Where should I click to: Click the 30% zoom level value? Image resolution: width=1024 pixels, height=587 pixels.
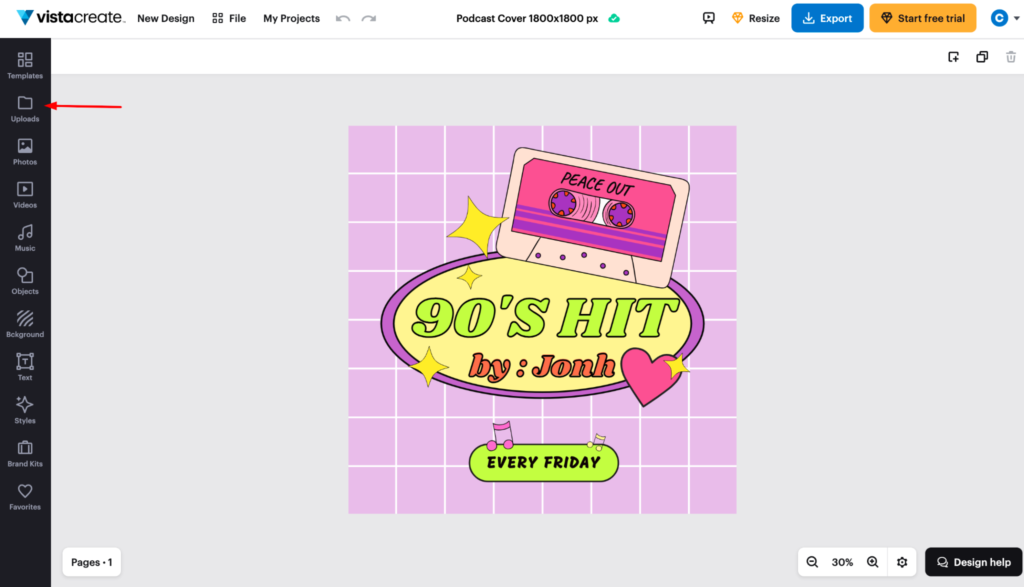[842, 562]
